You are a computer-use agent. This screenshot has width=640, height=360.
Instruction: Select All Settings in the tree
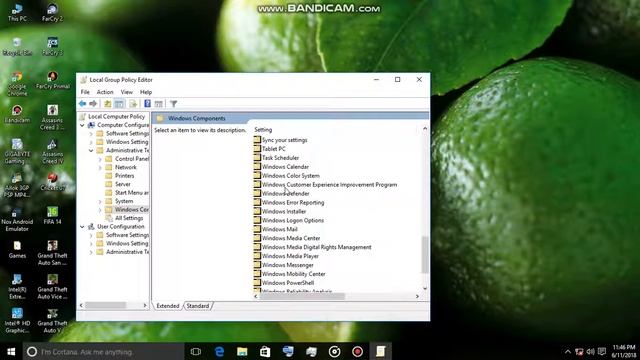pyautogui.click(x=129, y=218)
